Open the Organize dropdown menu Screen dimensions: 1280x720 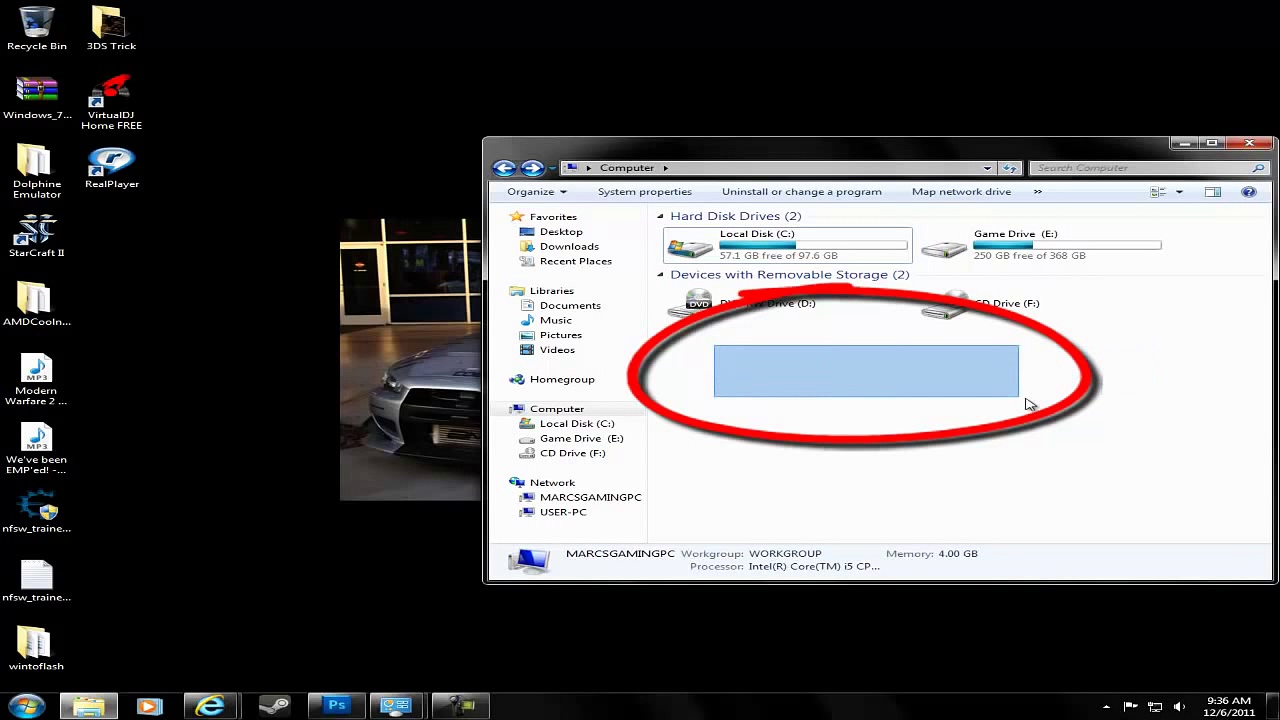point(537,192)
